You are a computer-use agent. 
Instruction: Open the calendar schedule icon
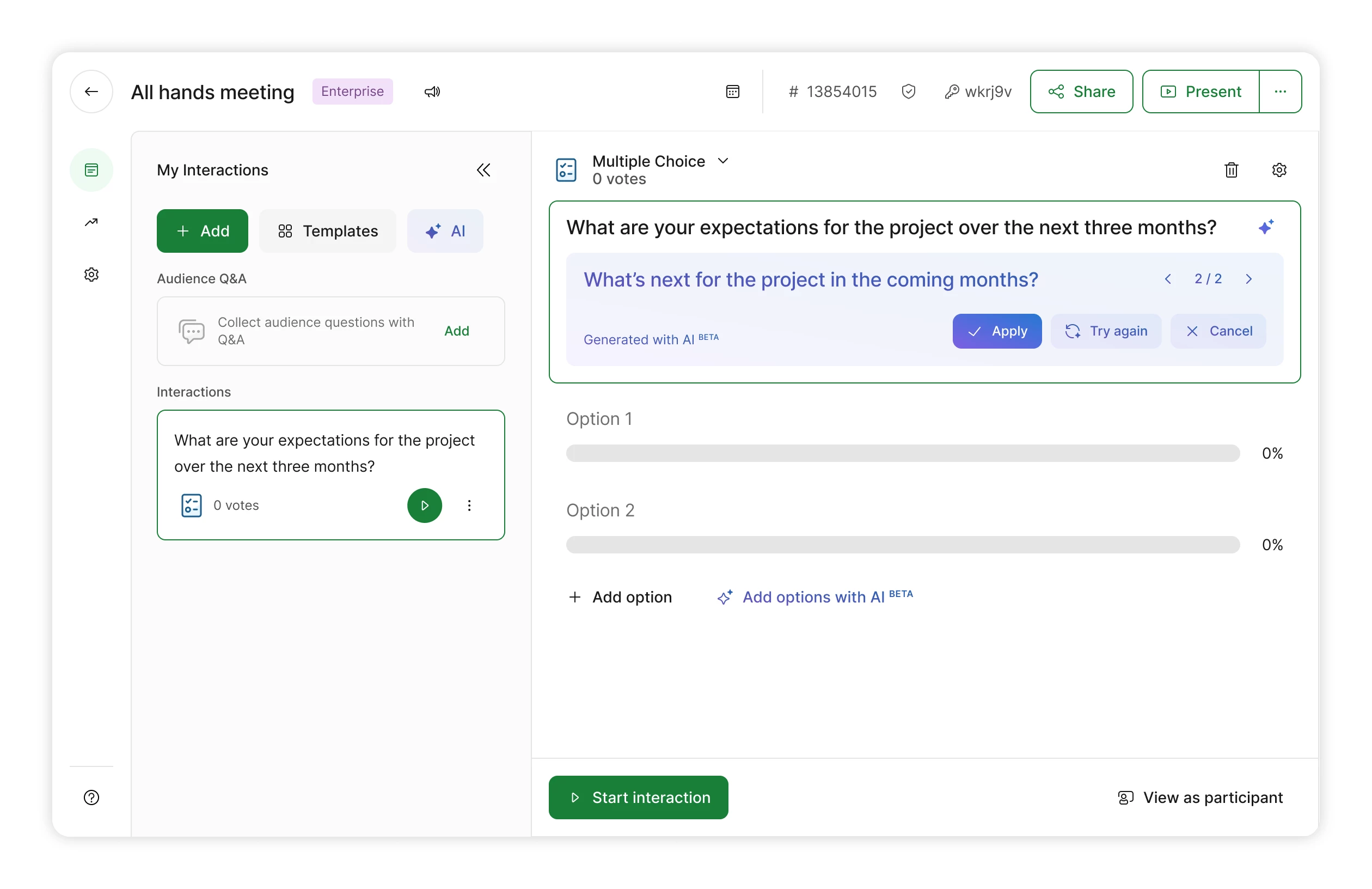pyautogui.click(x=732, y=91)
